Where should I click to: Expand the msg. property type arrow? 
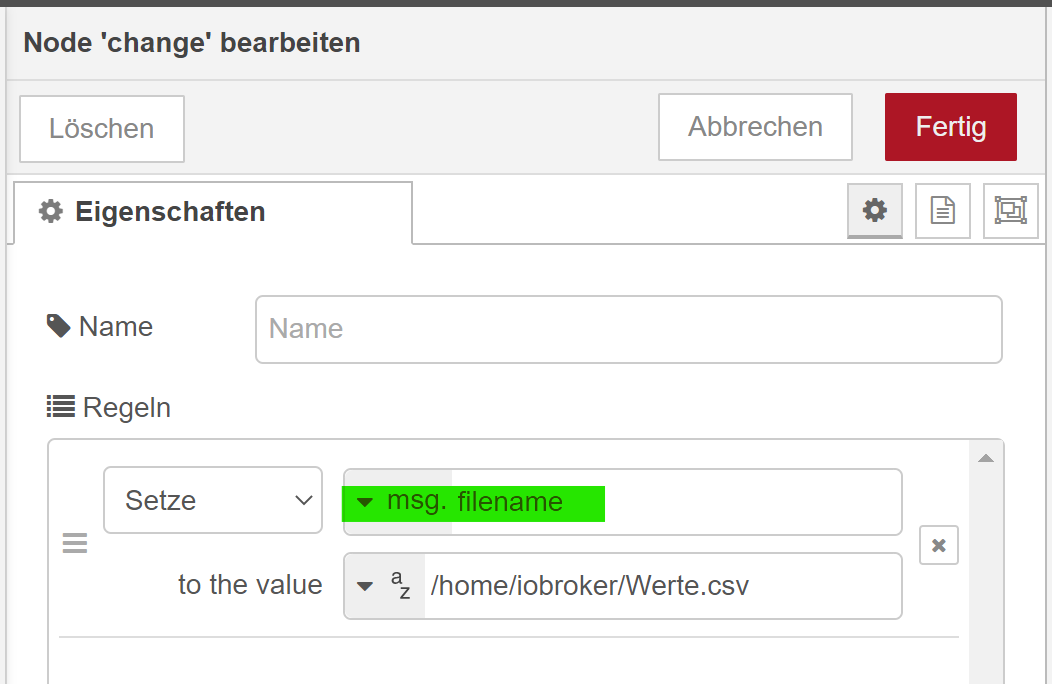point(365,502)
